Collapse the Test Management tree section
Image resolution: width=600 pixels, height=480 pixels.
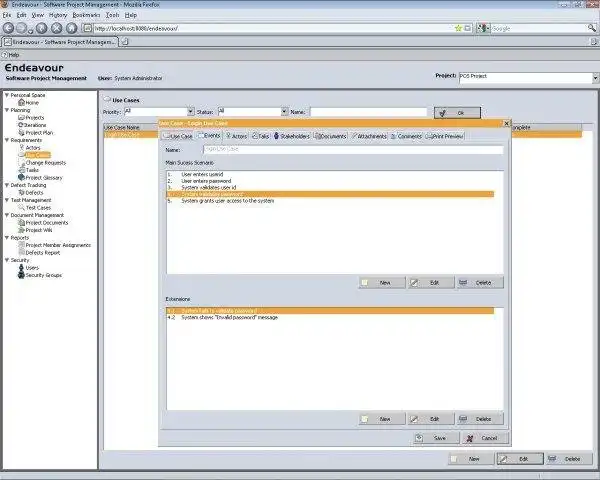(7, 200)
